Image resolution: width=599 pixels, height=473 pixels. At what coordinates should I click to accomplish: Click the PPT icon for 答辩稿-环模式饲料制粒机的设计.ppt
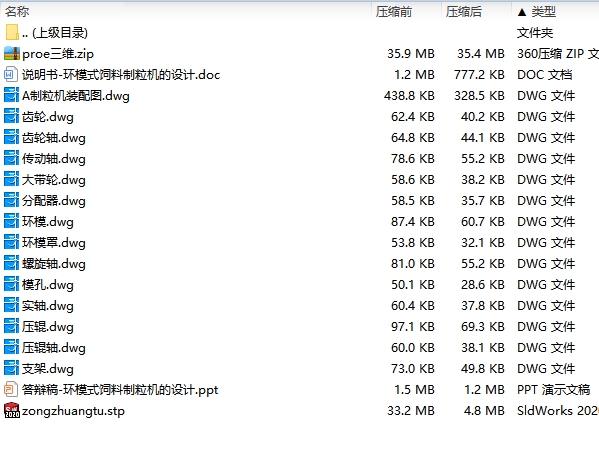pos(11,390)
